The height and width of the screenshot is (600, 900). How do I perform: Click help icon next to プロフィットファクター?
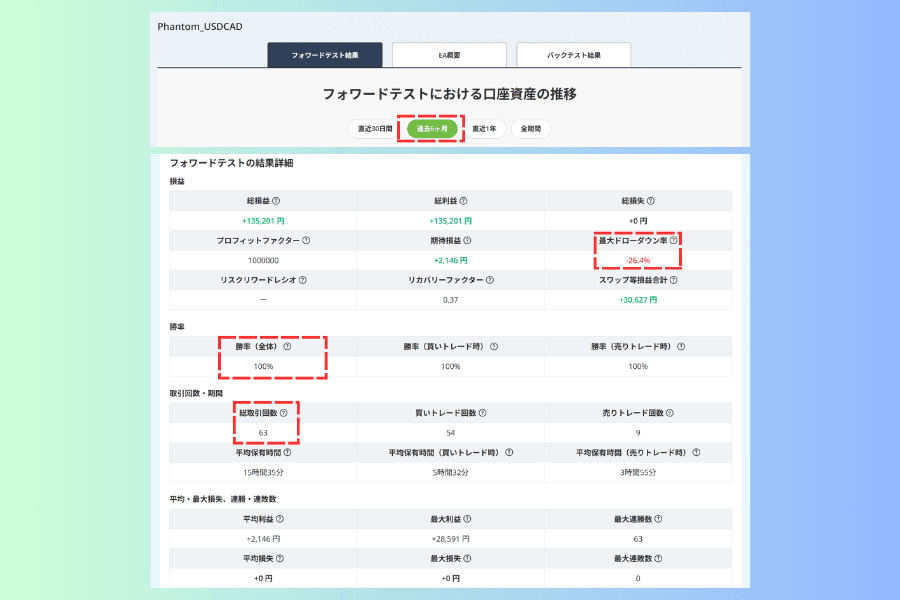[306, 241]
